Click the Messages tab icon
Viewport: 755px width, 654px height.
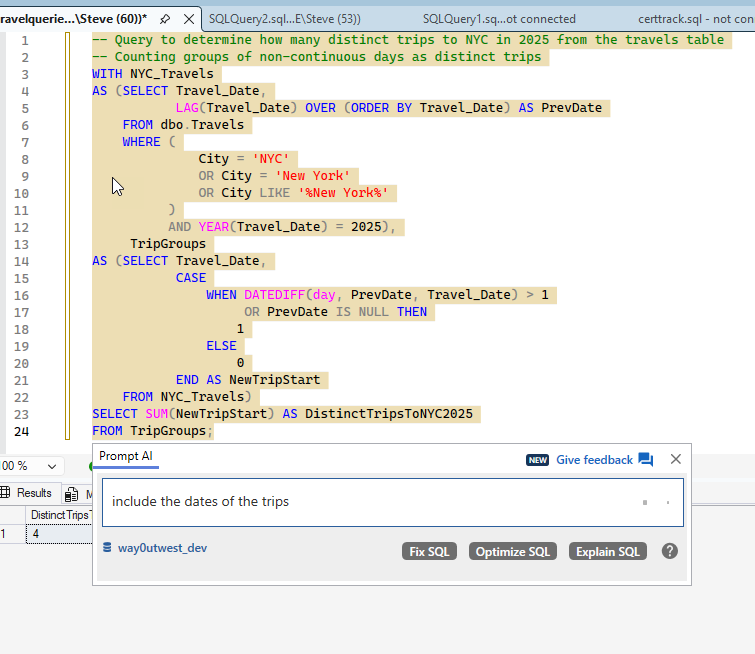(x=72, y=494)
